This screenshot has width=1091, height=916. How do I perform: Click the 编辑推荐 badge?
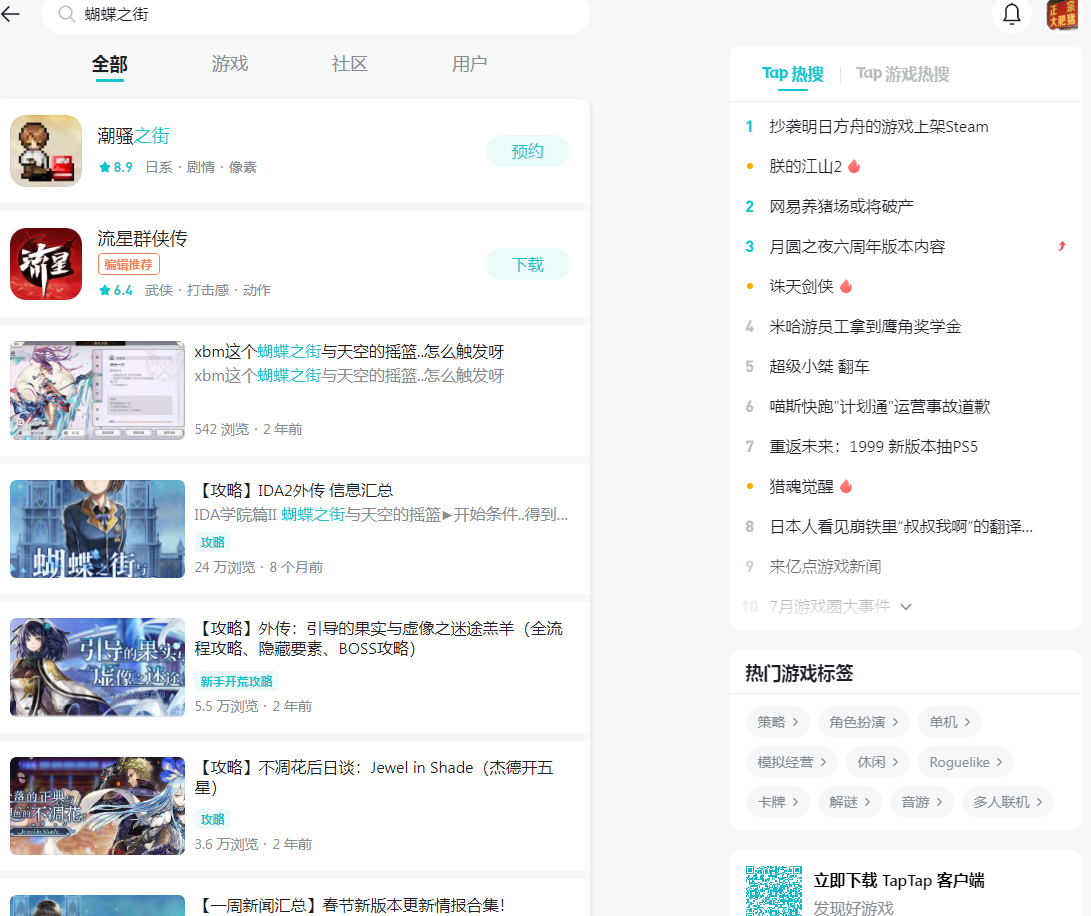[129, 264]
